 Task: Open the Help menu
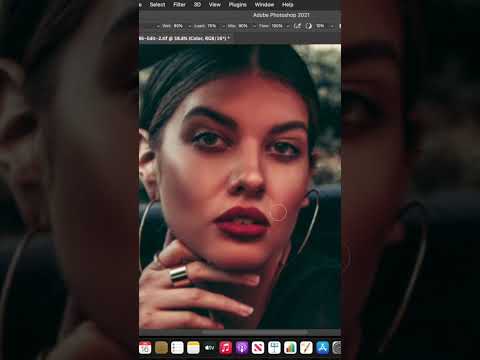288,5
